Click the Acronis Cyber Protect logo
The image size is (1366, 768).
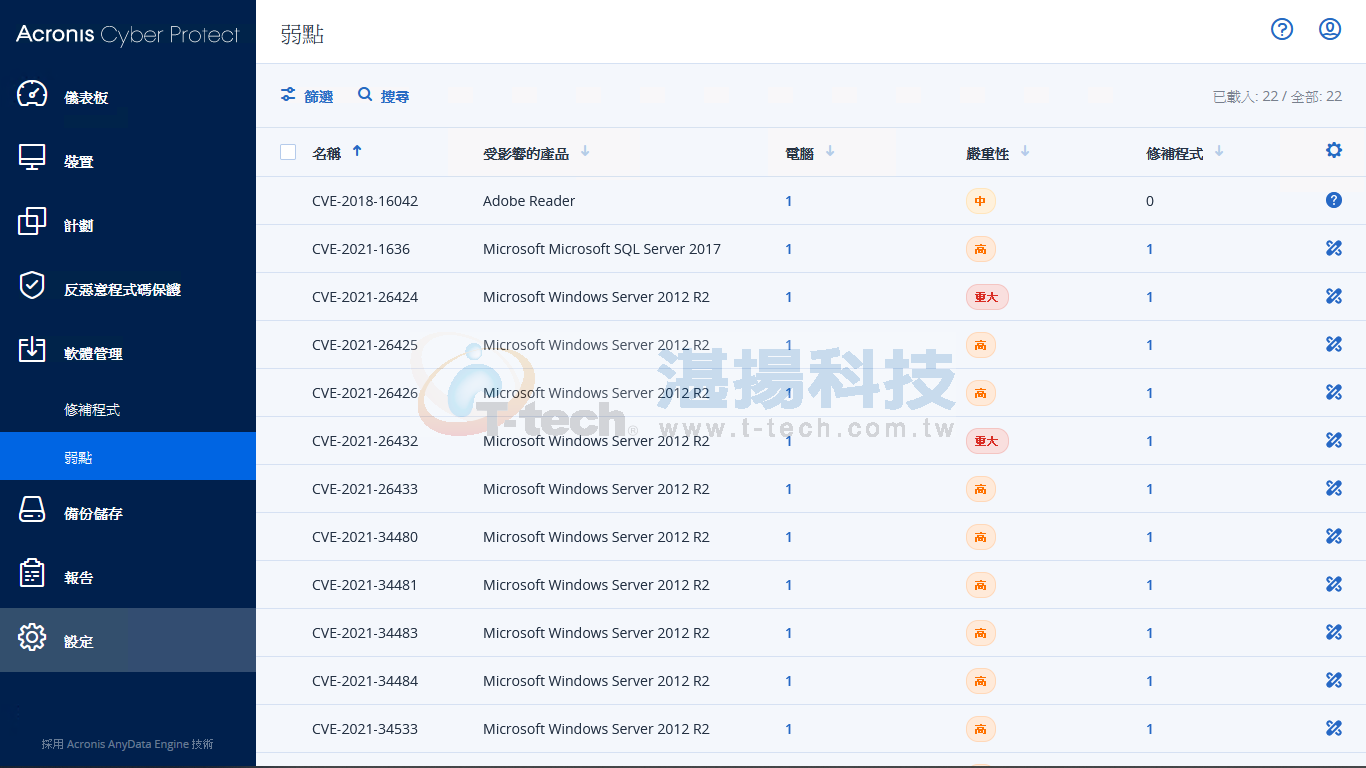128,34
